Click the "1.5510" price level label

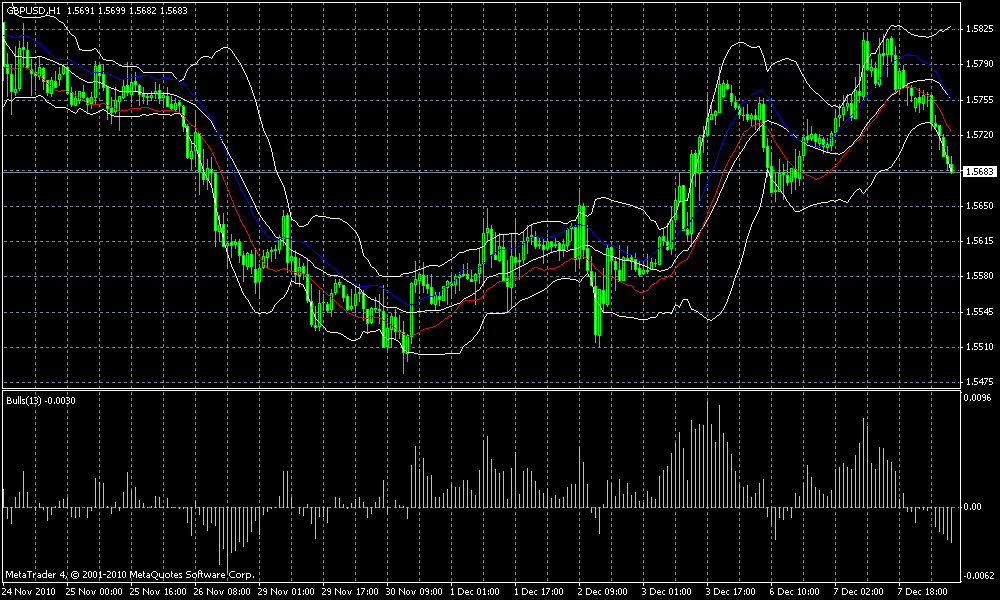point(980,347)
